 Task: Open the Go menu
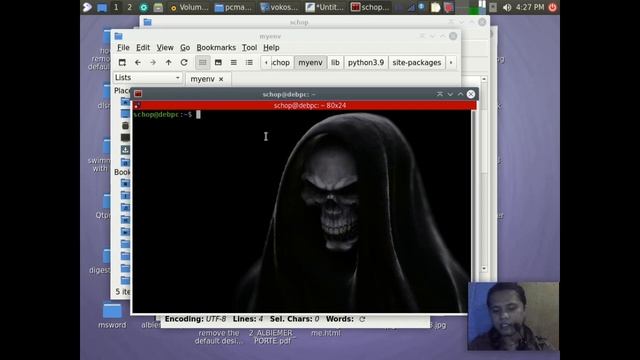pos(185,48)
